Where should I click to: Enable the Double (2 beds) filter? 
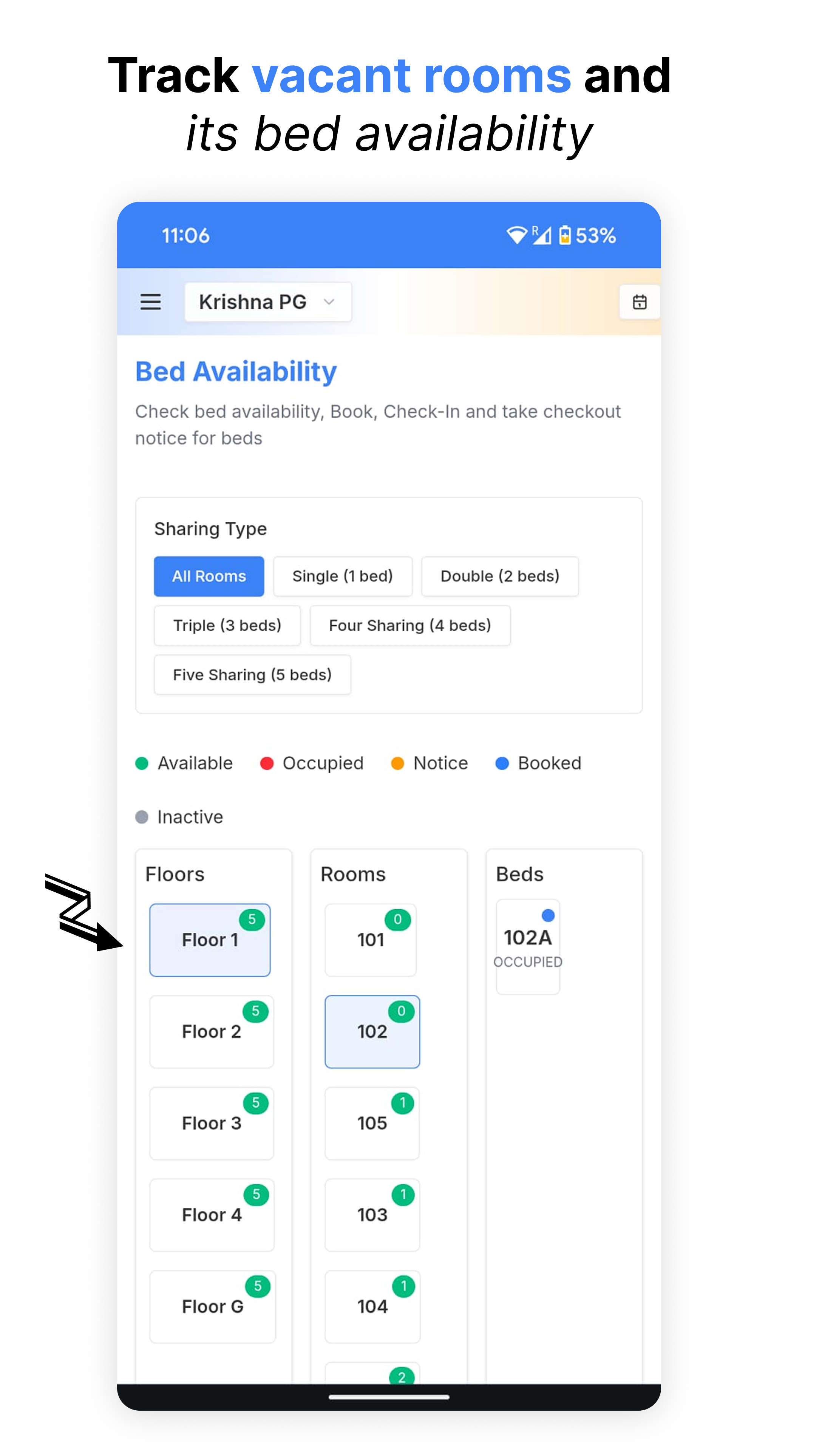click(499, 576)
